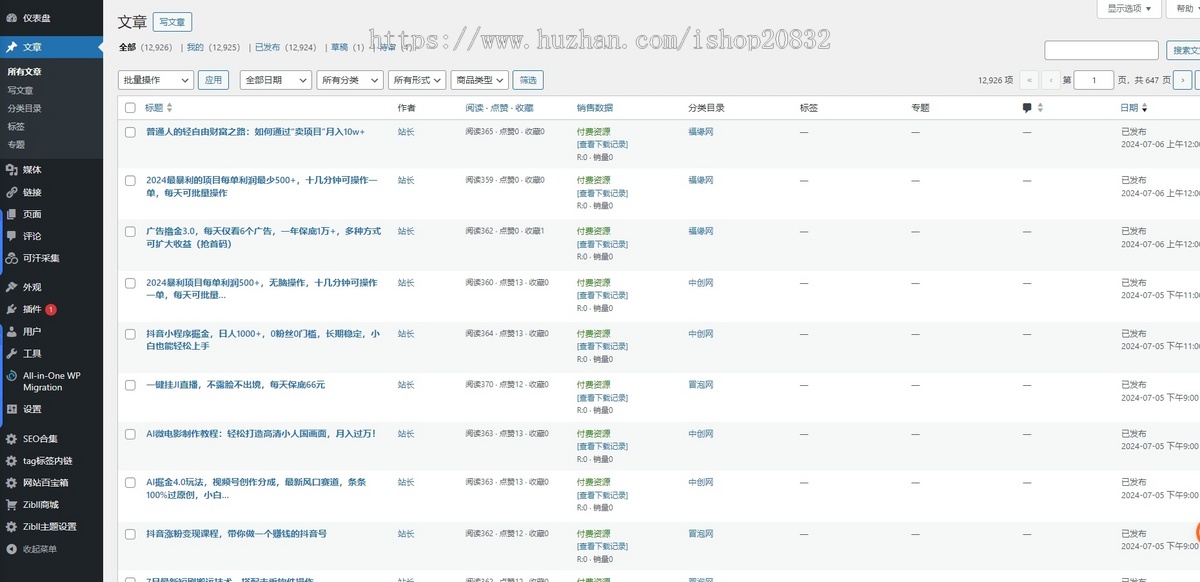
Task: Select the 标签 submenu item in sidebar
Action: [16, 126]
